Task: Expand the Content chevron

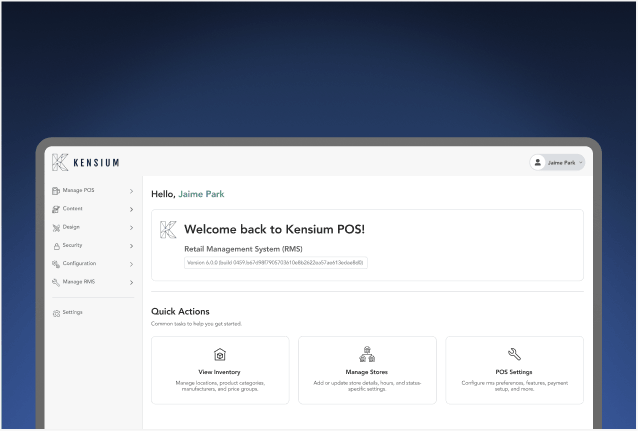Action: tap(131, 209)
